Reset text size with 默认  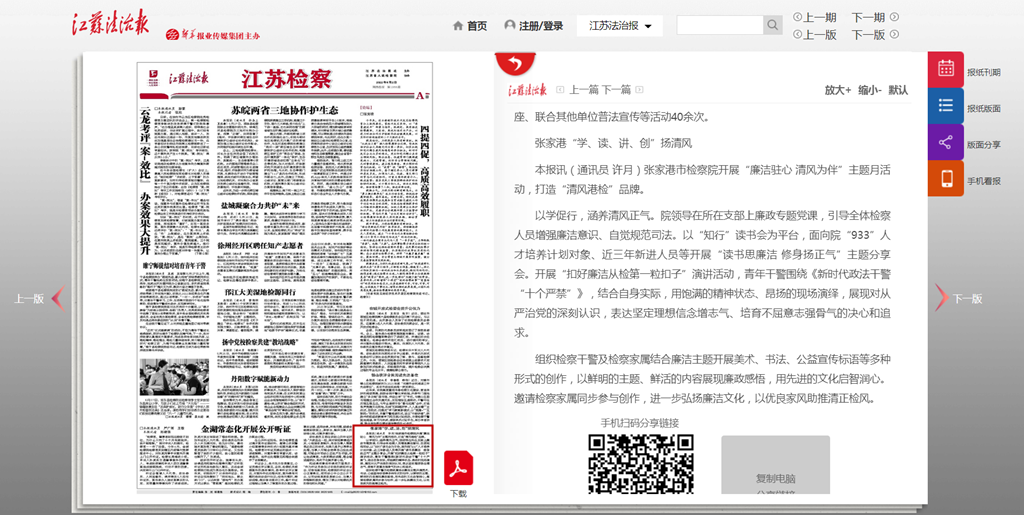pos(898,90)
